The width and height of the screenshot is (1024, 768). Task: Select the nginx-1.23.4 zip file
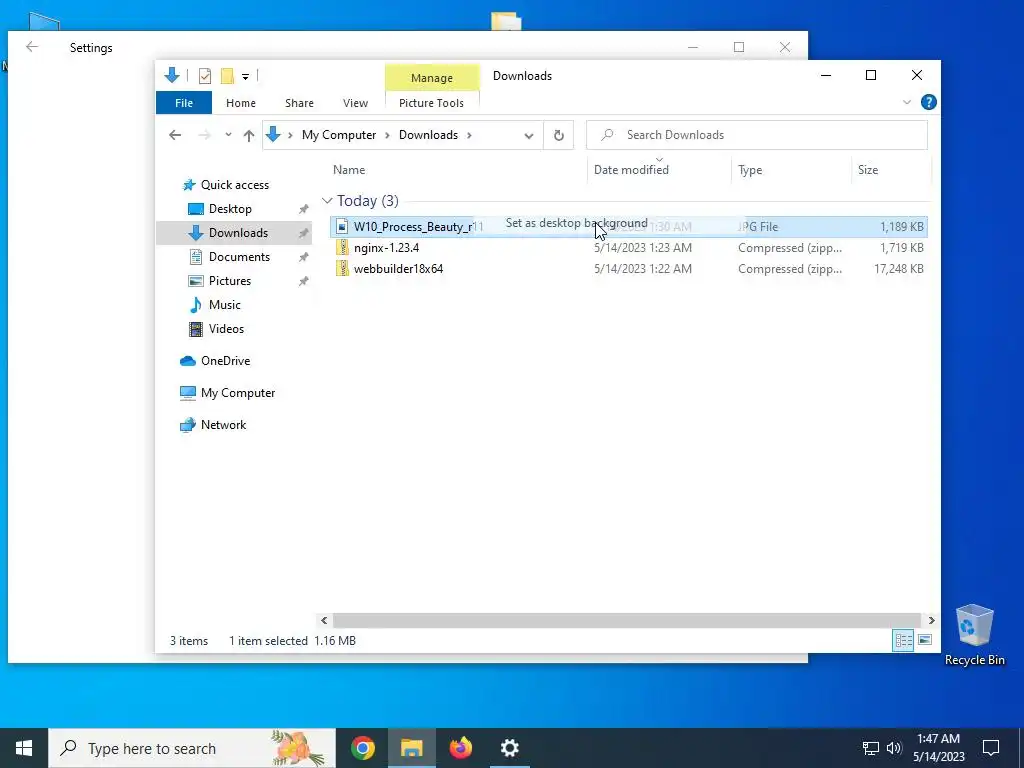(x=628, y=248)
